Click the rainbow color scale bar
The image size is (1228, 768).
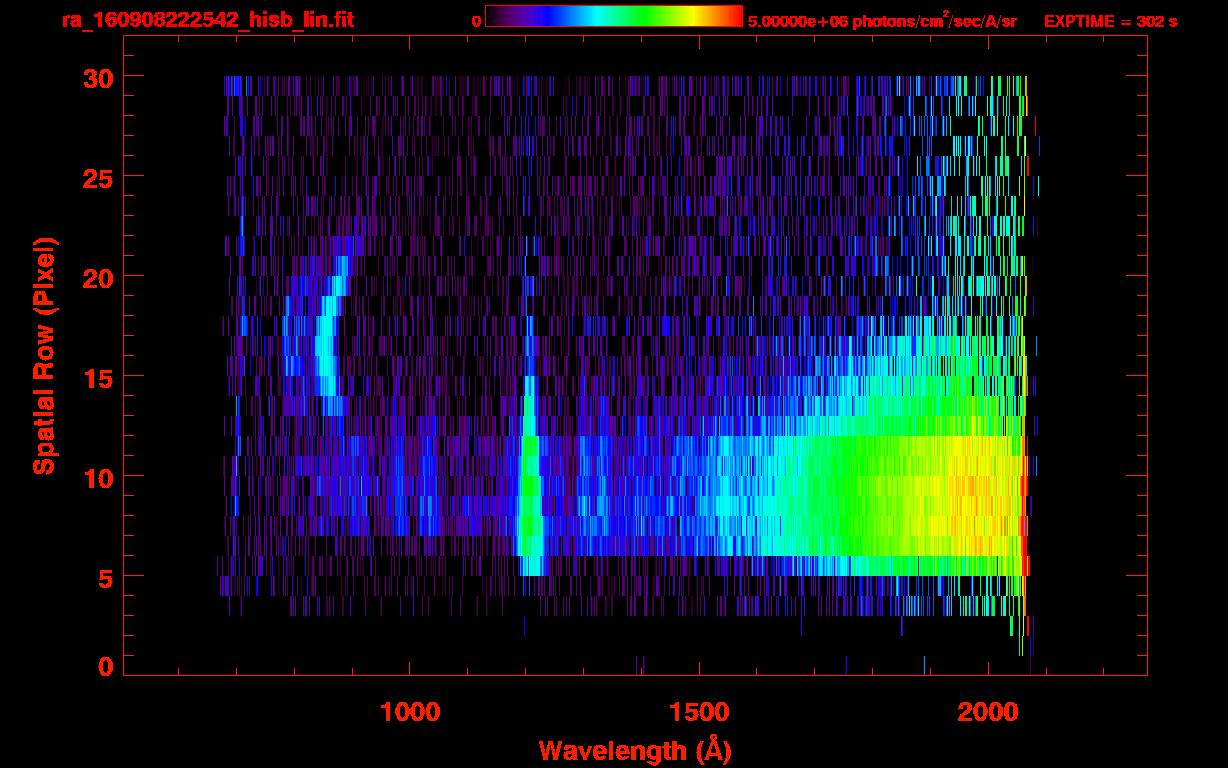(614, 16)
